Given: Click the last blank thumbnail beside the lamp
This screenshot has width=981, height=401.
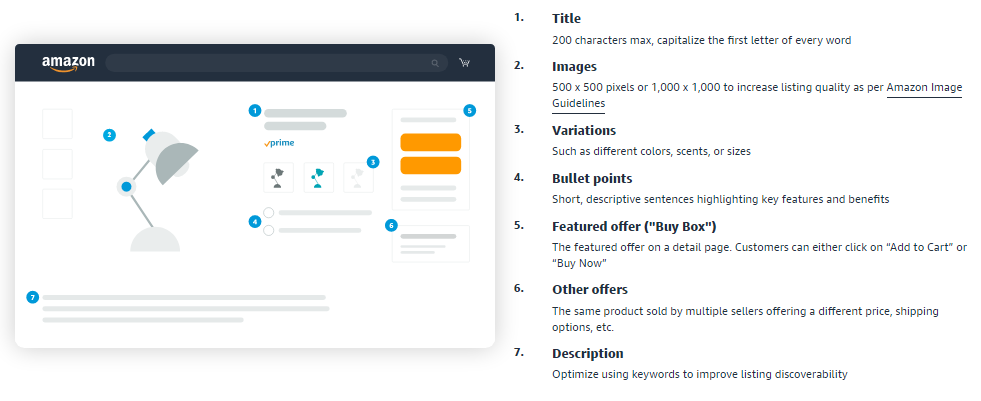Looking at the screenshot, I should [x=58, y=204].
